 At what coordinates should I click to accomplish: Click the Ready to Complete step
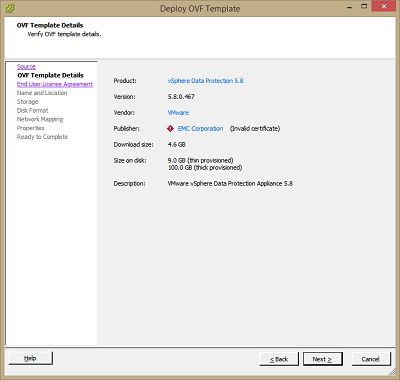[x=42, y=137]
